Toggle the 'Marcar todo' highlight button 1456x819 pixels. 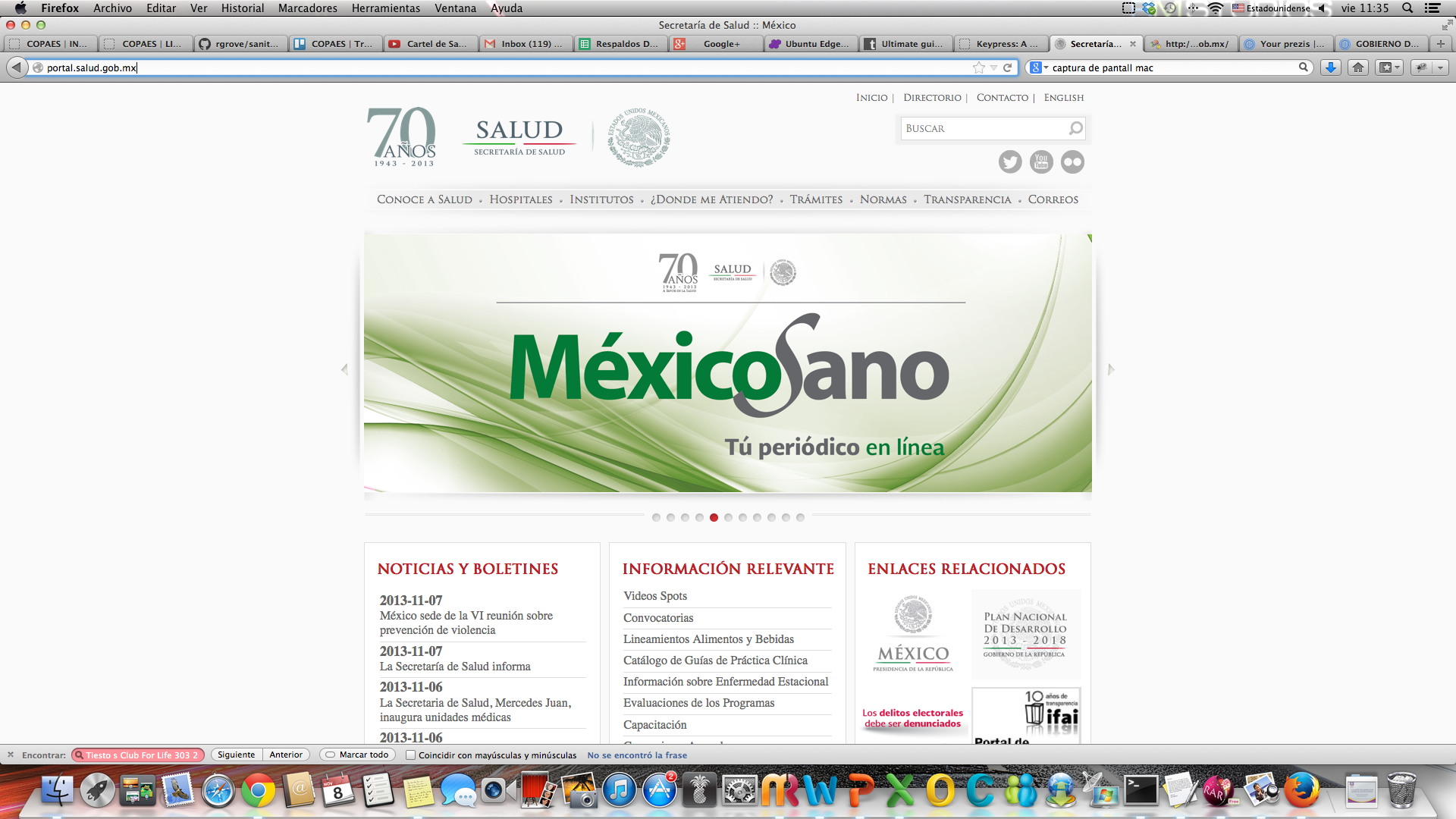(357, 755)
